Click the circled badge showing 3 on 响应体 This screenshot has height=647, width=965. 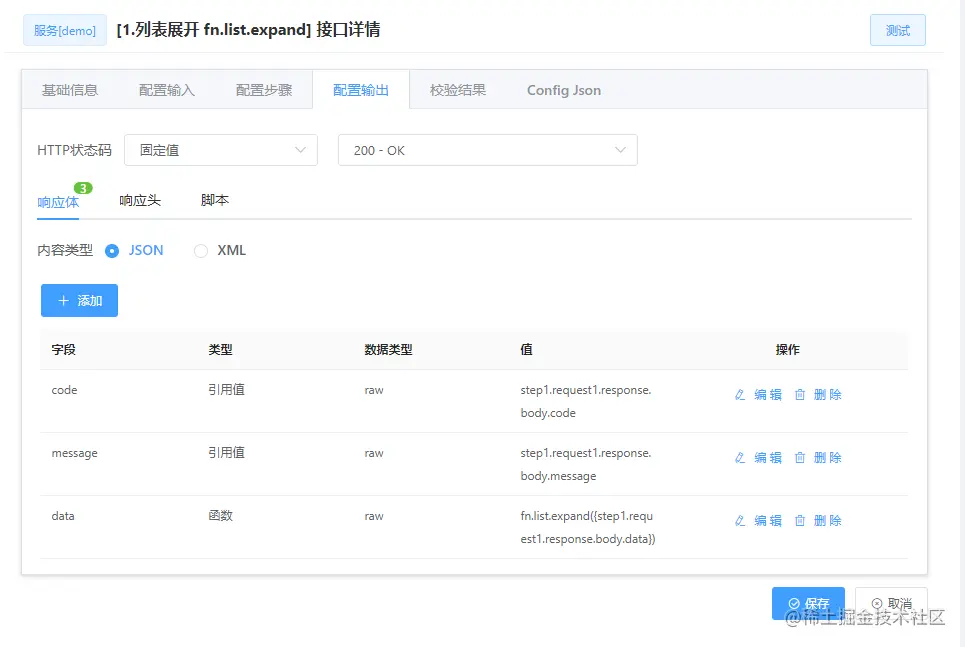tap(83, 187)
